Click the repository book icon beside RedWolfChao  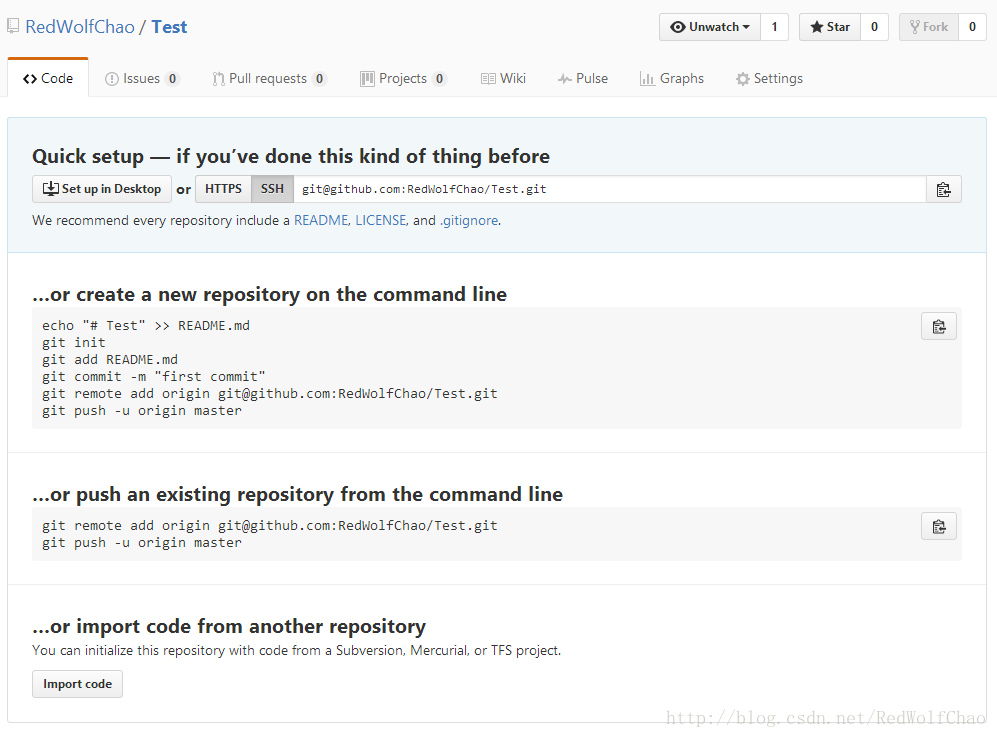(13, 27)
